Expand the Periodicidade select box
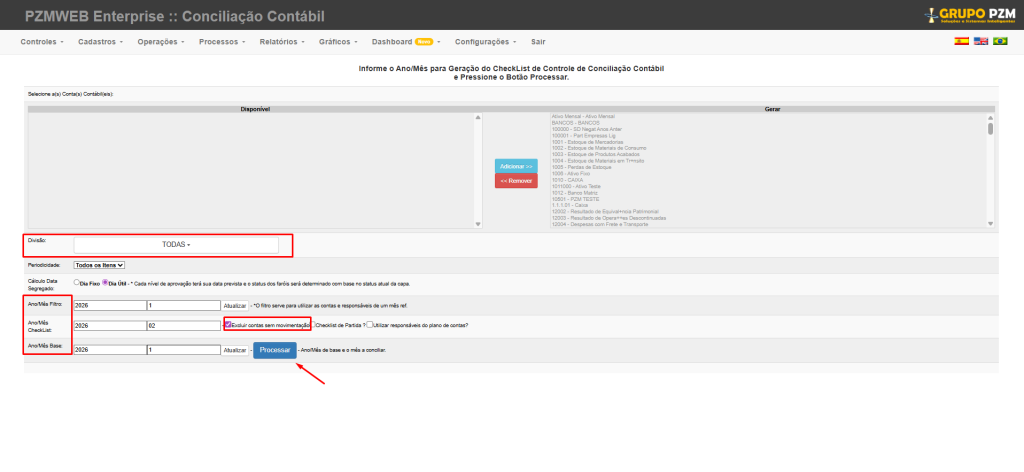This screenshot has height=472, width=1024. pos(99,265)
